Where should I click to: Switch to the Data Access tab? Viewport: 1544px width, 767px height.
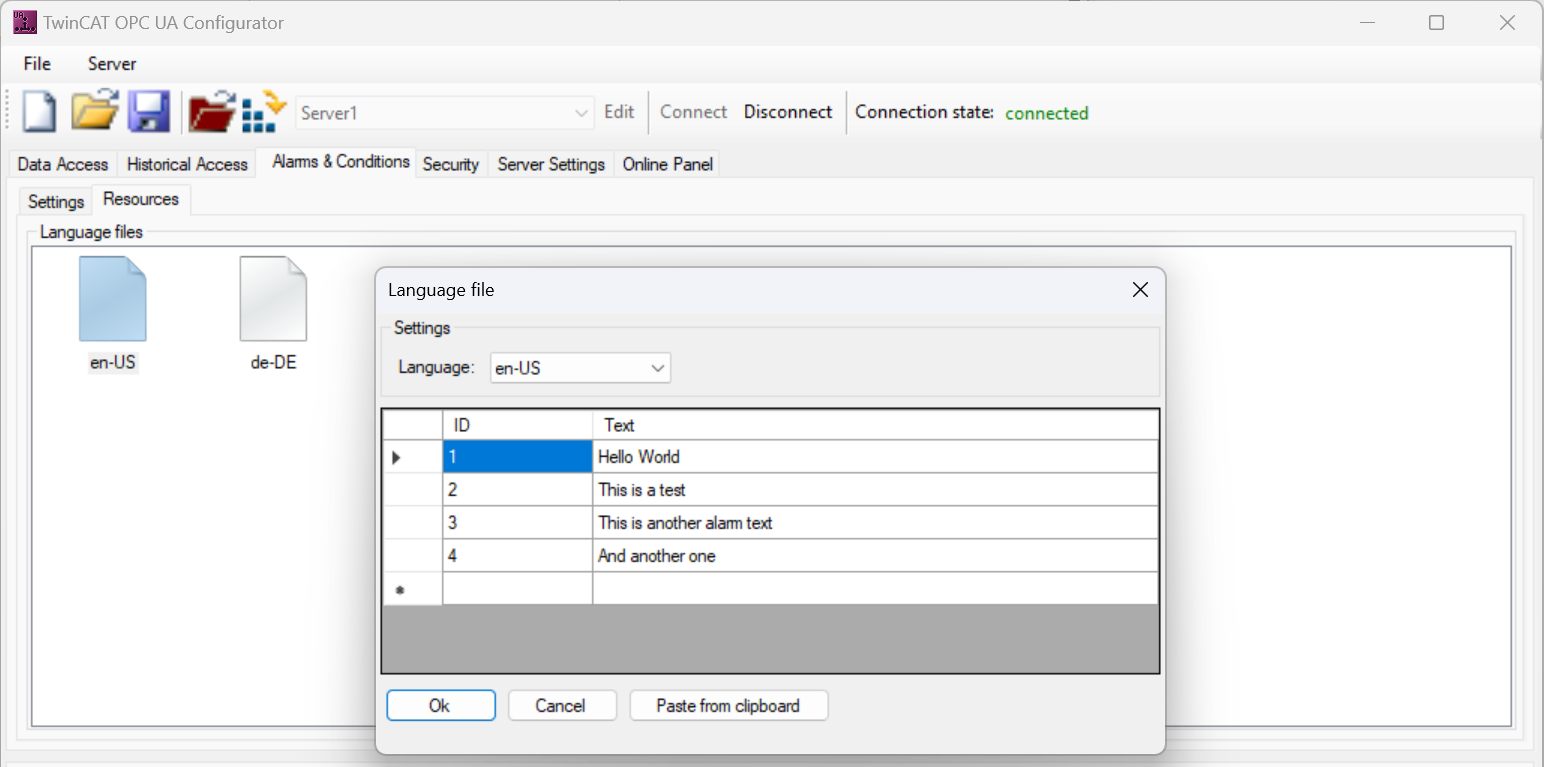tap(63, 164)
